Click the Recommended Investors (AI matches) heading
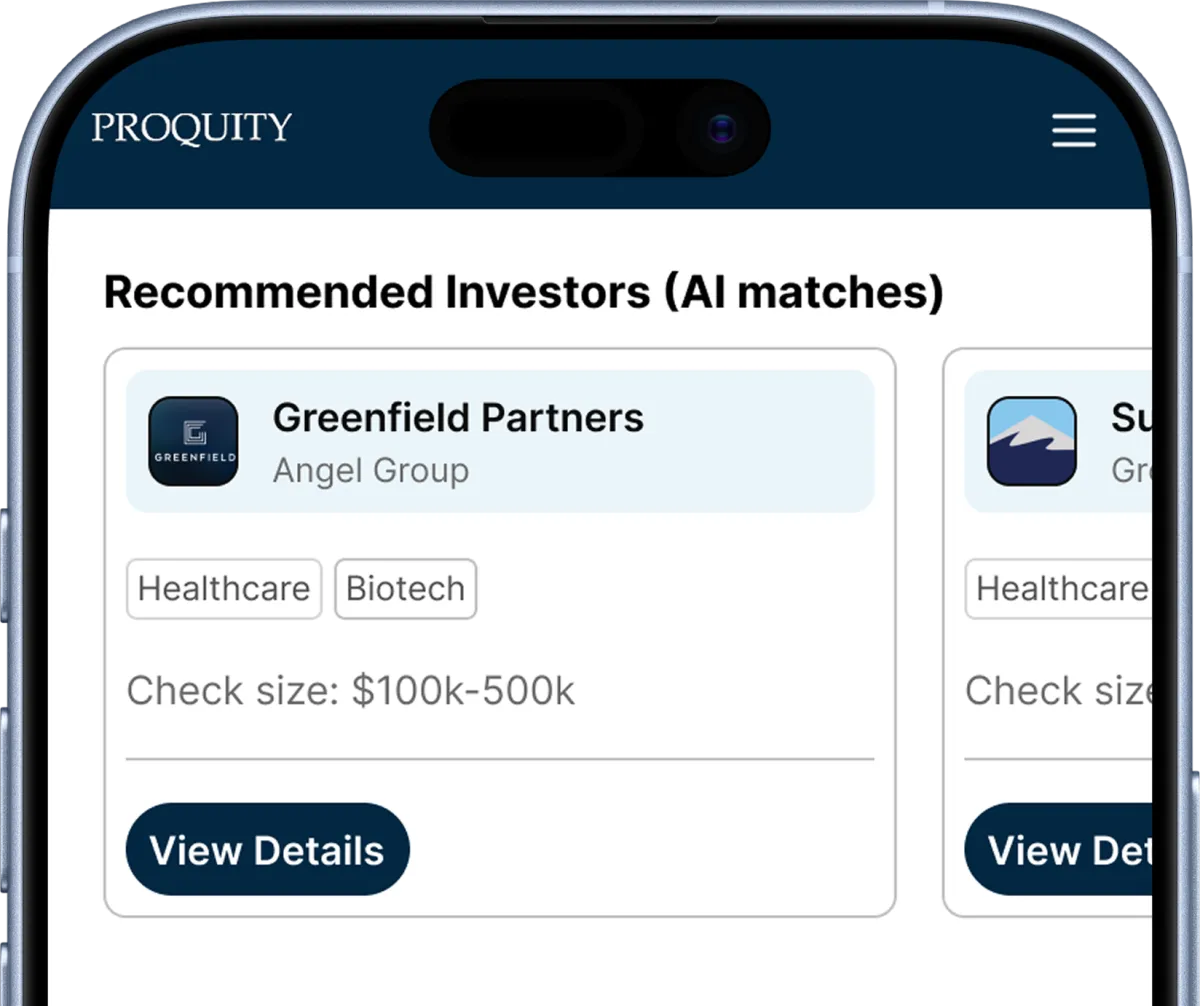This screenshot has height=1006, width=1200. point(524,292)
